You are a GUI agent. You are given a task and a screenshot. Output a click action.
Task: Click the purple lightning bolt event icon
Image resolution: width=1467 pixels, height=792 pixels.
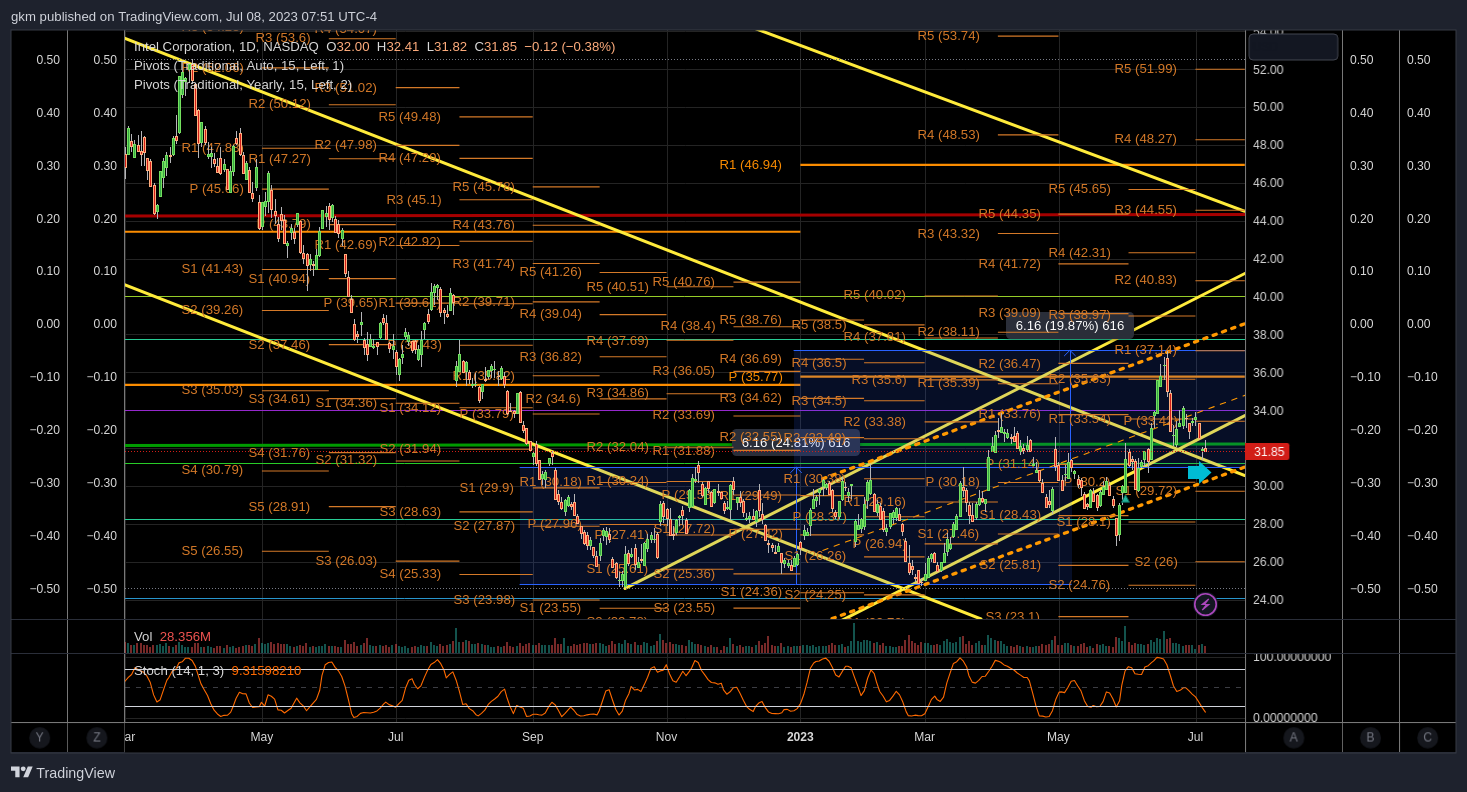[1205, 604]
